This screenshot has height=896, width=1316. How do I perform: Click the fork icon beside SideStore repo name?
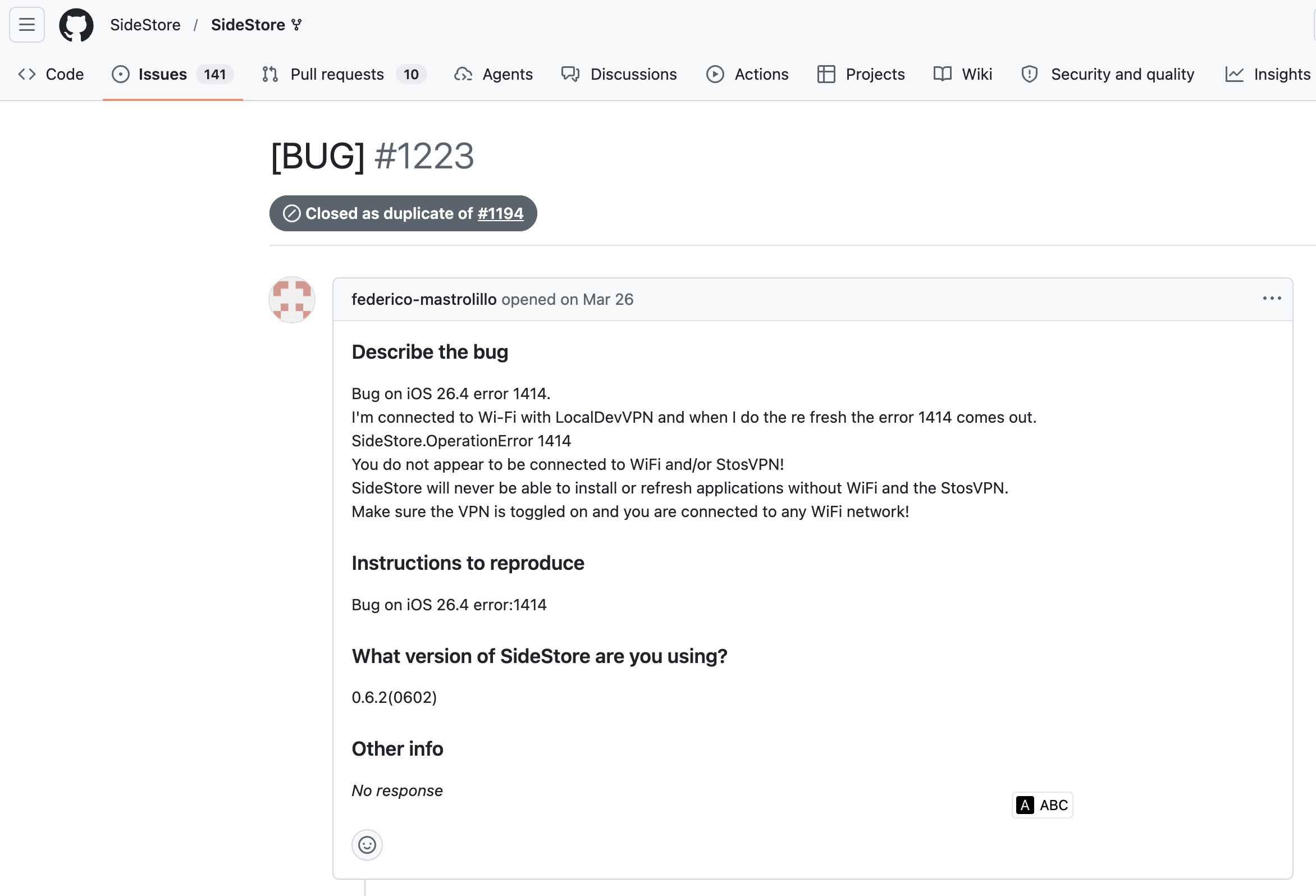[297, 25]
